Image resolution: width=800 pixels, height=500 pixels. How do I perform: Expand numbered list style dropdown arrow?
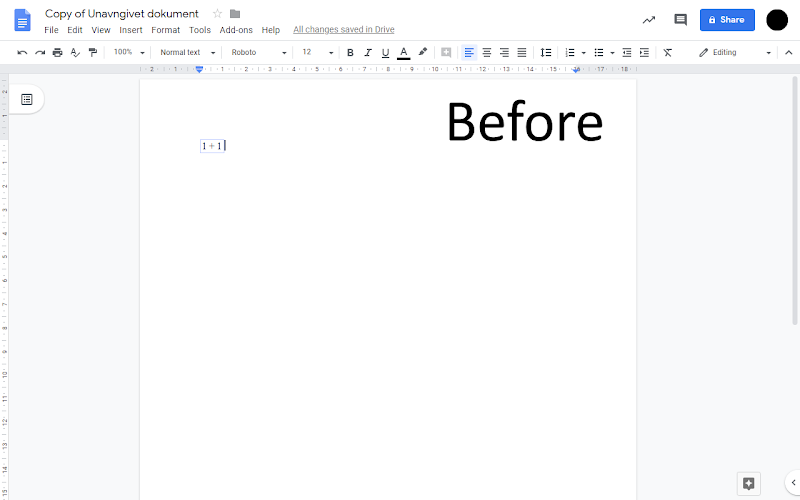pyautogui.click(x=583, y=53)
